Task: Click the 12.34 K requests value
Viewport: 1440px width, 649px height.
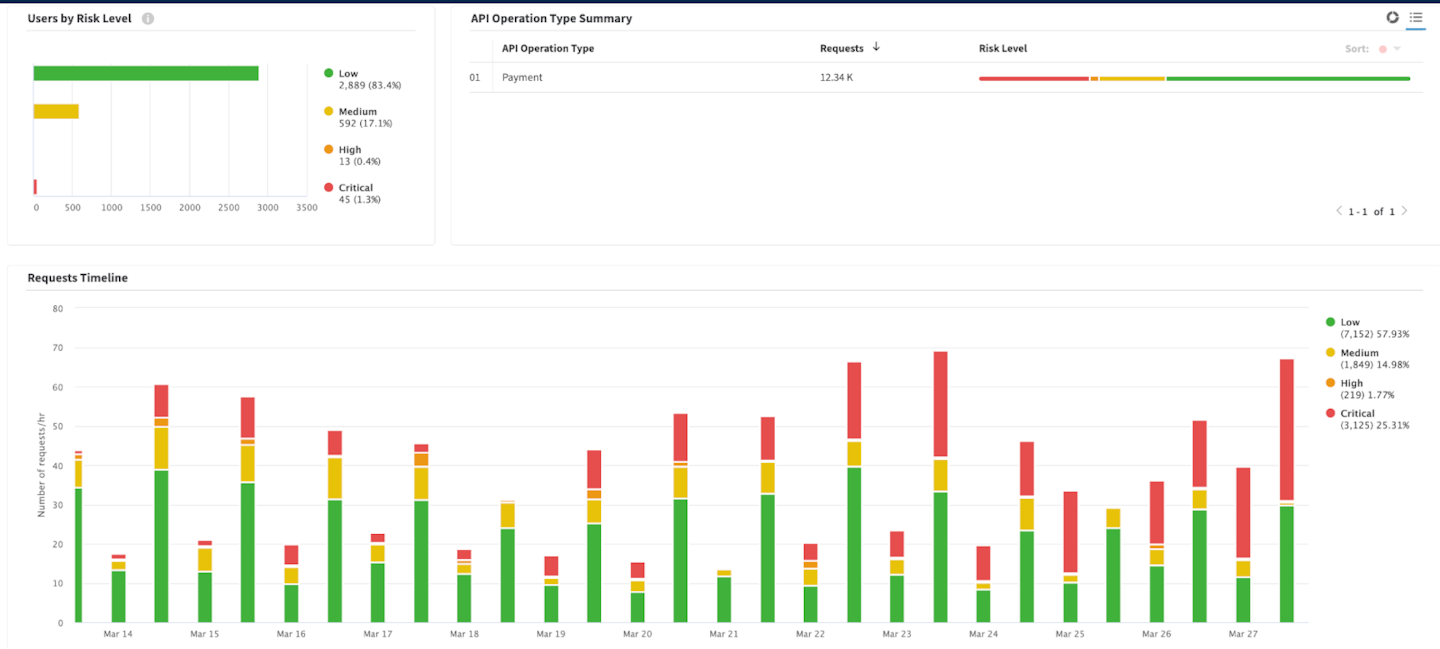Action: [836, 77]
